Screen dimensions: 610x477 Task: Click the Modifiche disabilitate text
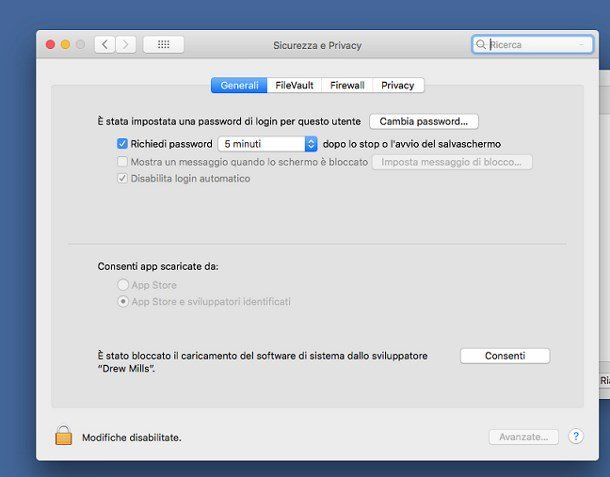pos(131,437)
